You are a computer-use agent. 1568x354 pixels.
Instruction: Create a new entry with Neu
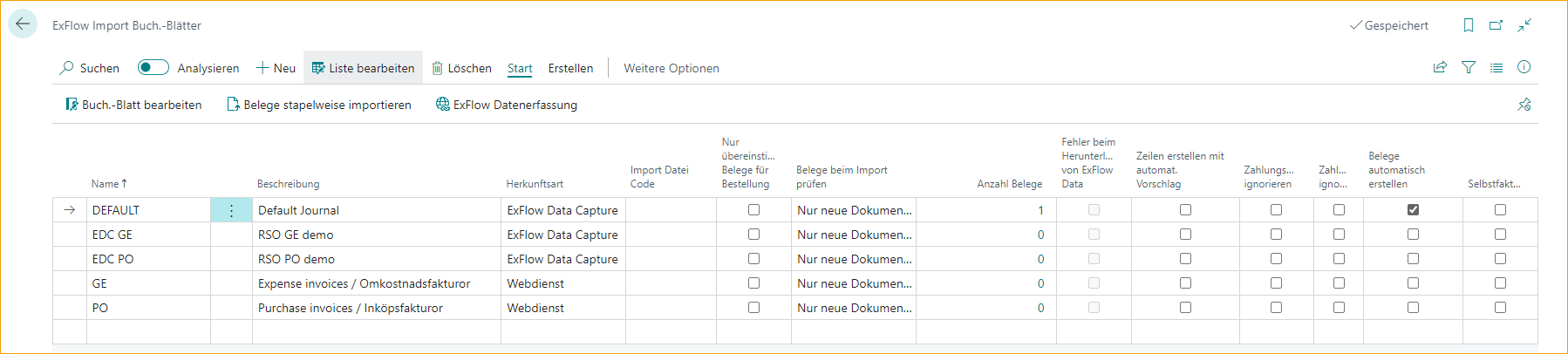pyautogui.click(x=276, y=68)
